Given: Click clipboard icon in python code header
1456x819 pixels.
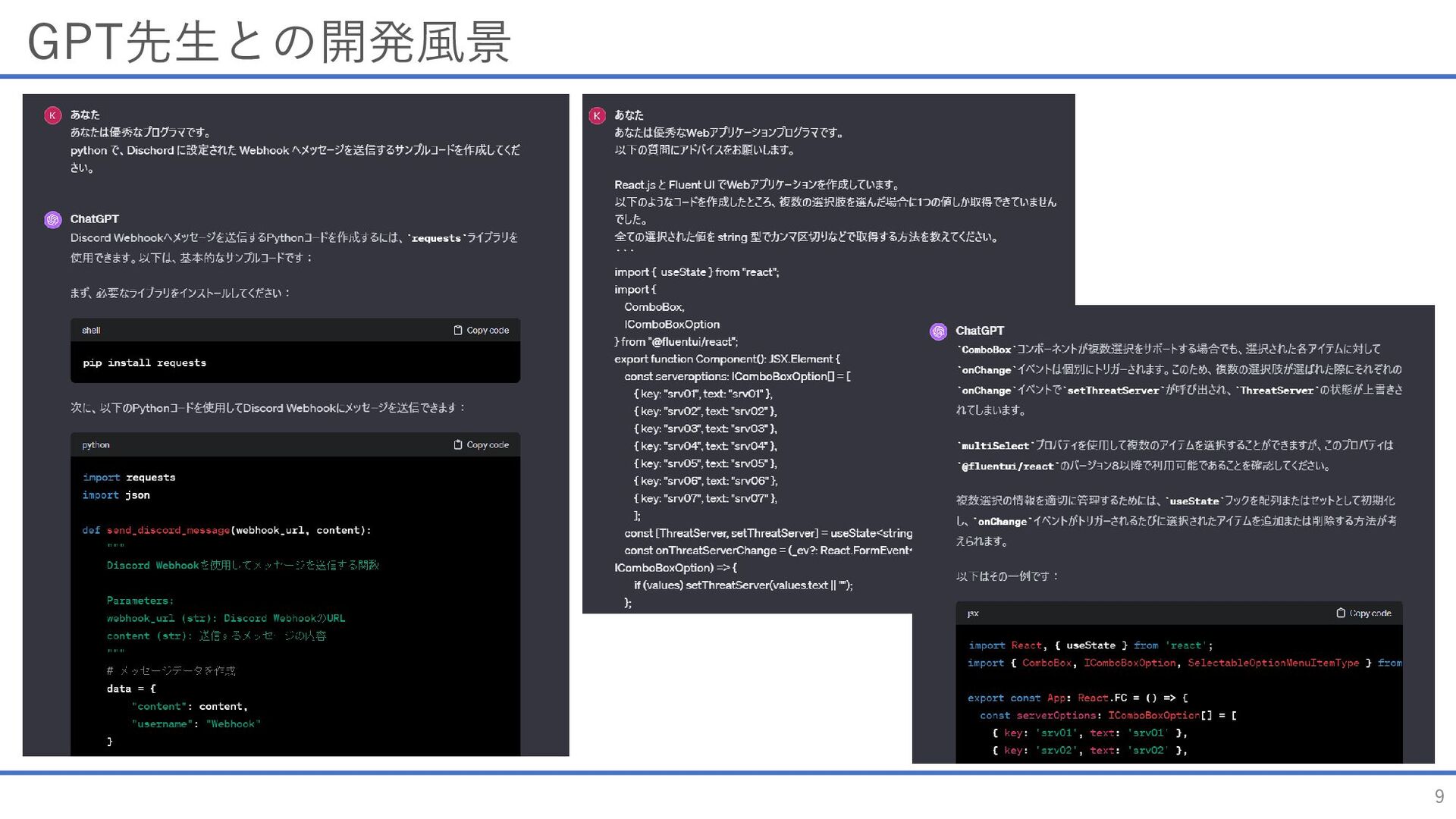Looking at the screenshot, I should coord(458,445).
